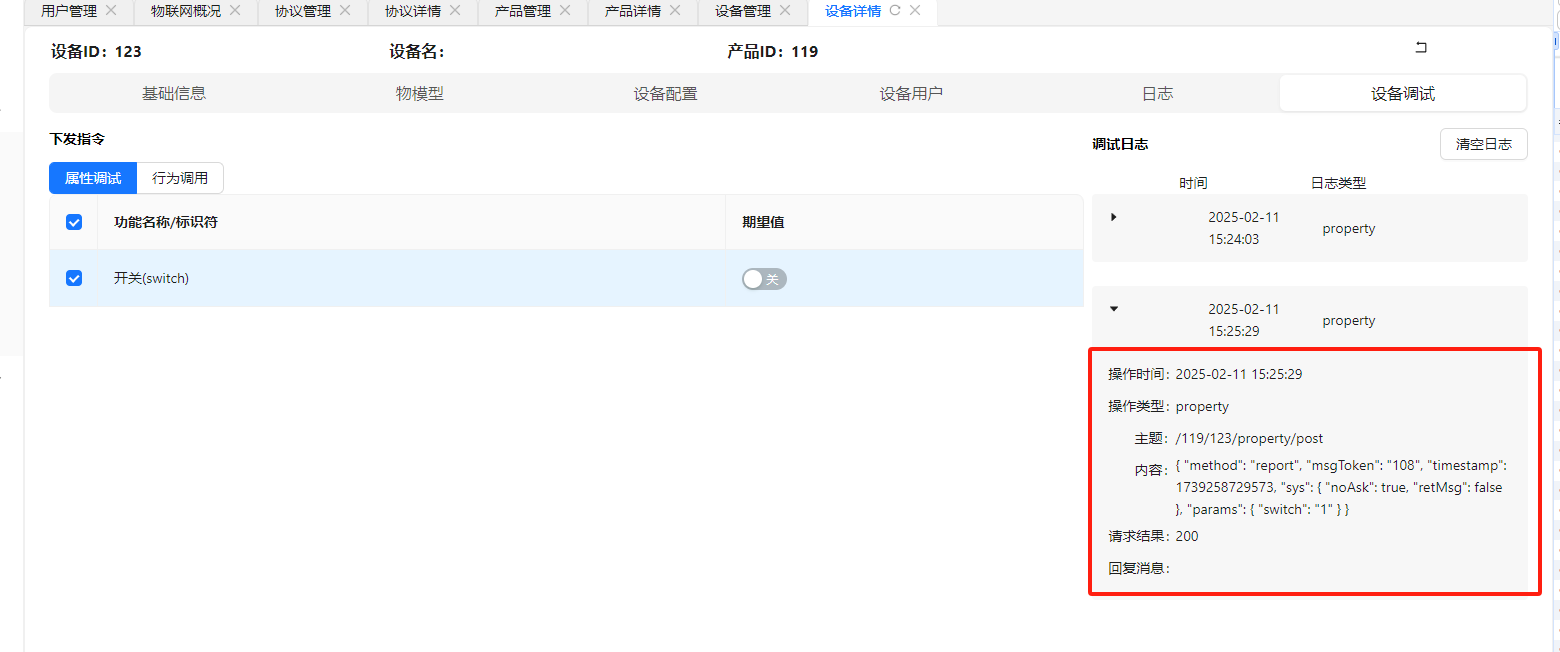Image resolution: width=1560 pixels, height=652 pixels.
Task: Click the X icon on 协议详情 tab
Action: pos(455,11)
